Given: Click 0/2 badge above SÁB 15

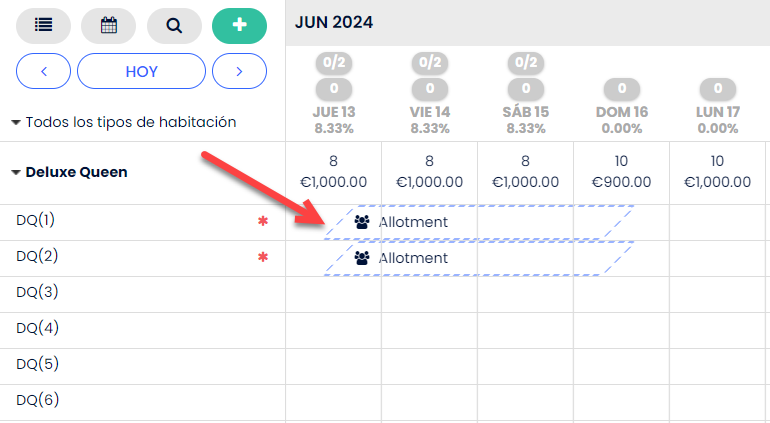Looking at the screenshot, I should [526, 62].
